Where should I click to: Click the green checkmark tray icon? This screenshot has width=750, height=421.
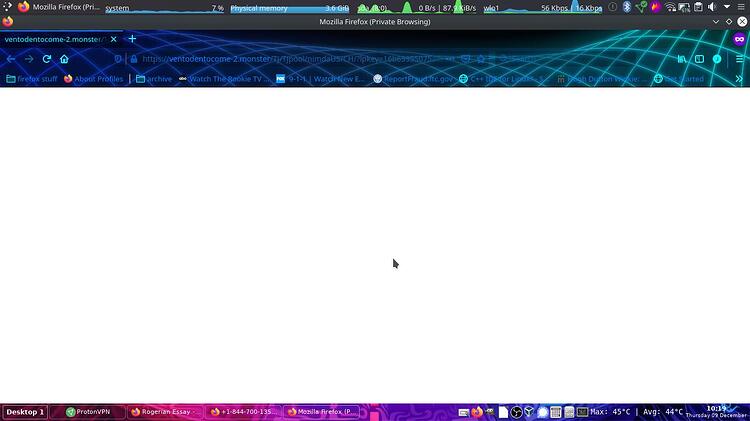coord(641,7)
